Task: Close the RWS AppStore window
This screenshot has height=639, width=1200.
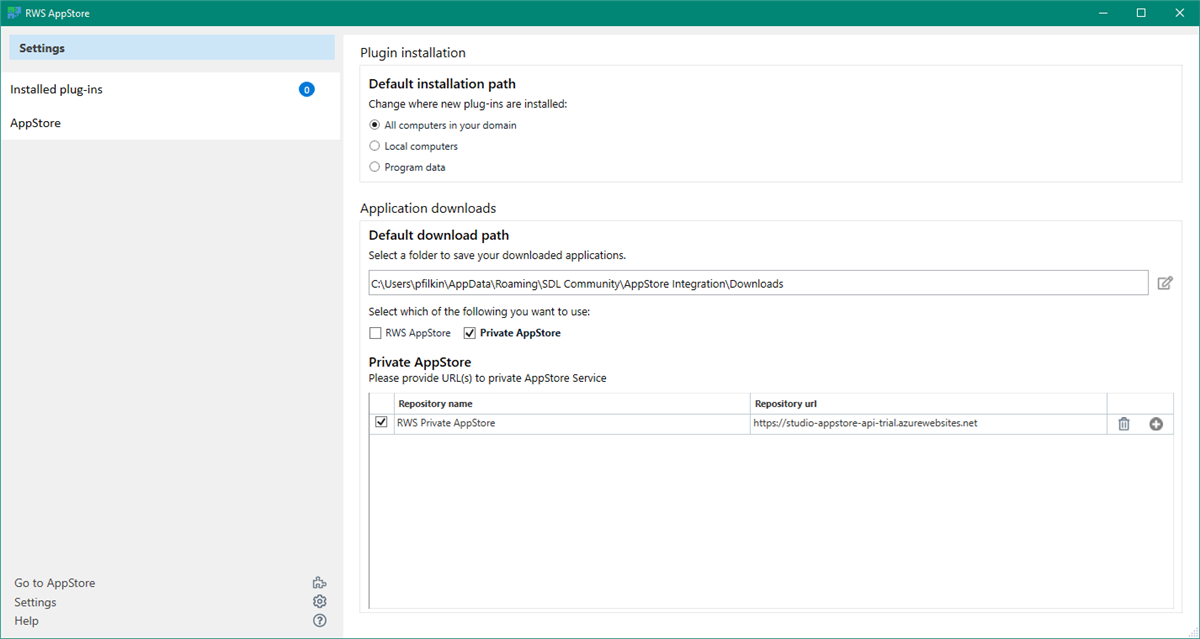Action: point(1179,13)
